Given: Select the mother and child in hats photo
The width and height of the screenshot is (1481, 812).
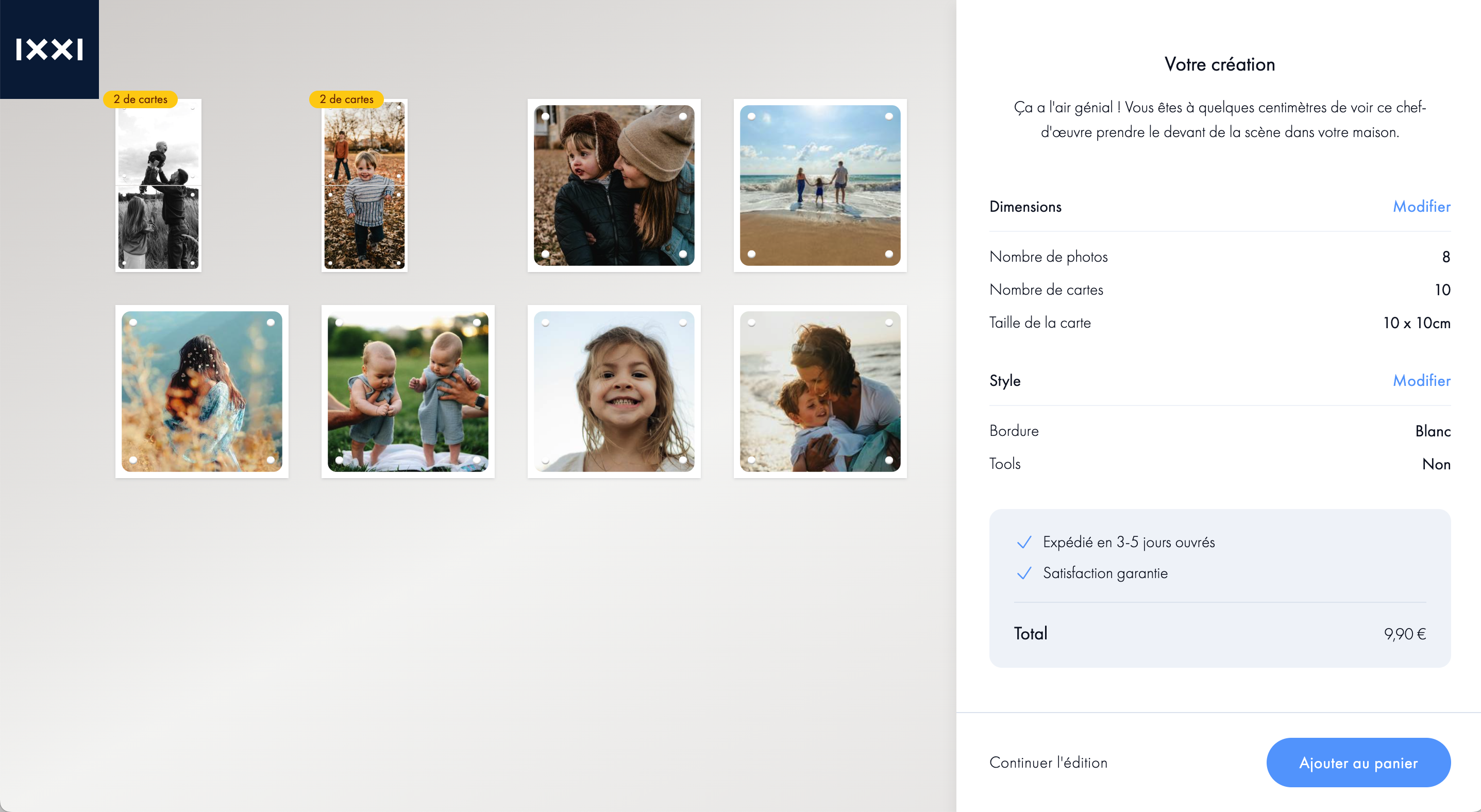Looking at the screenshot, I should [614, 185].
